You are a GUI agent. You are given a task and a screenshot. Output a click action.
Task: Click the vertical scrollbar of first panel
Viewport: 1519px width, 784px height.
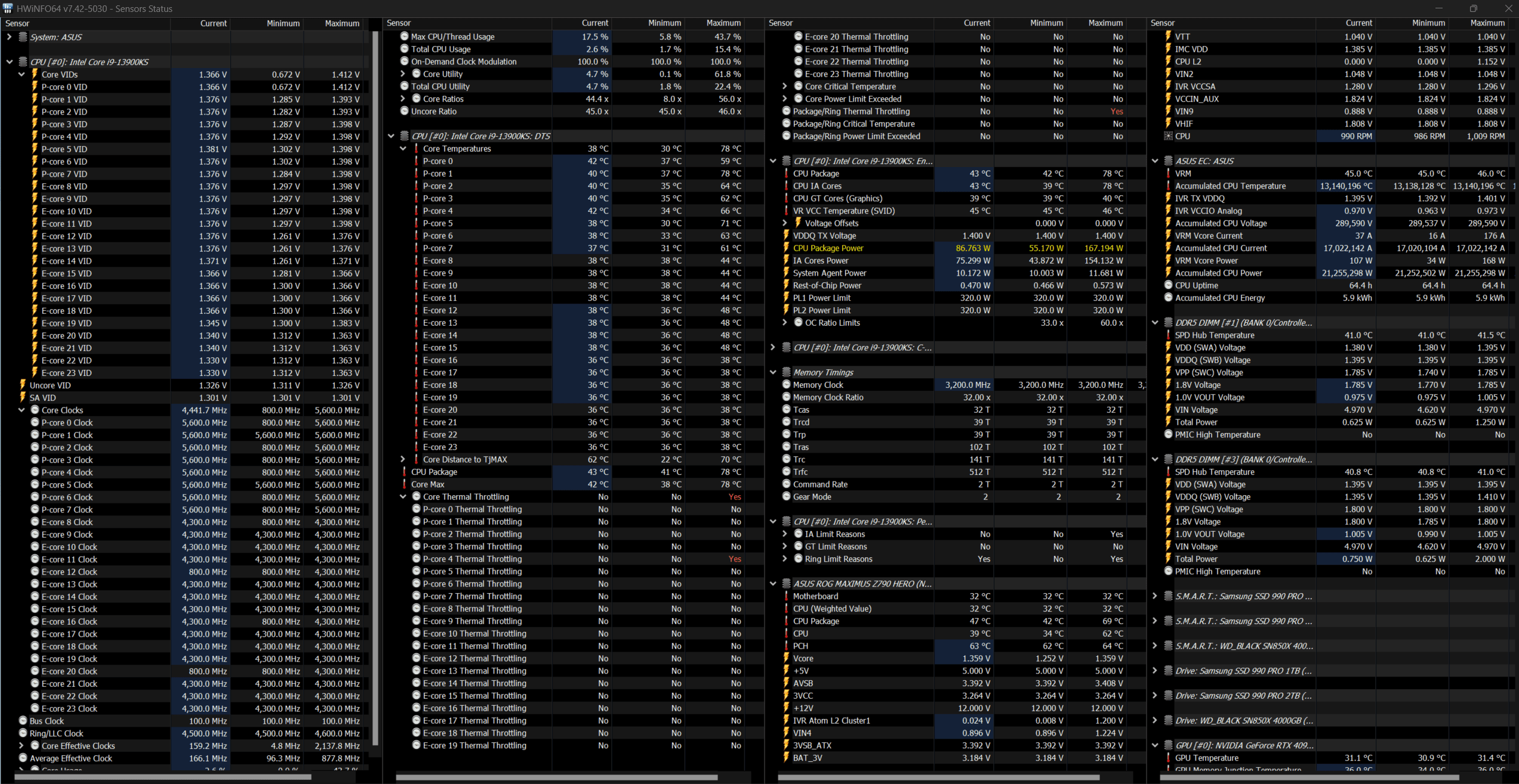375,388
